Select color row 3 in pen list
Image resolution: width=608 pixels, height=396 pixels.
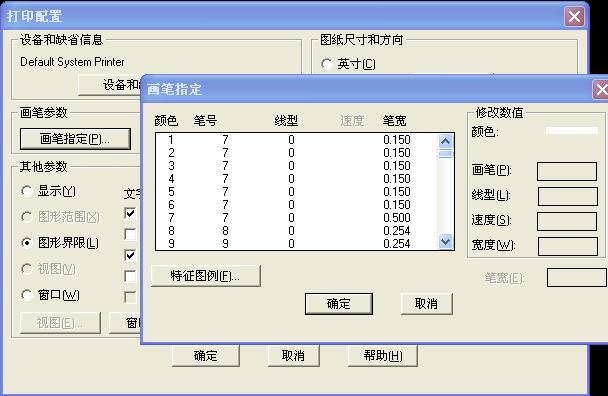point(297,166)
